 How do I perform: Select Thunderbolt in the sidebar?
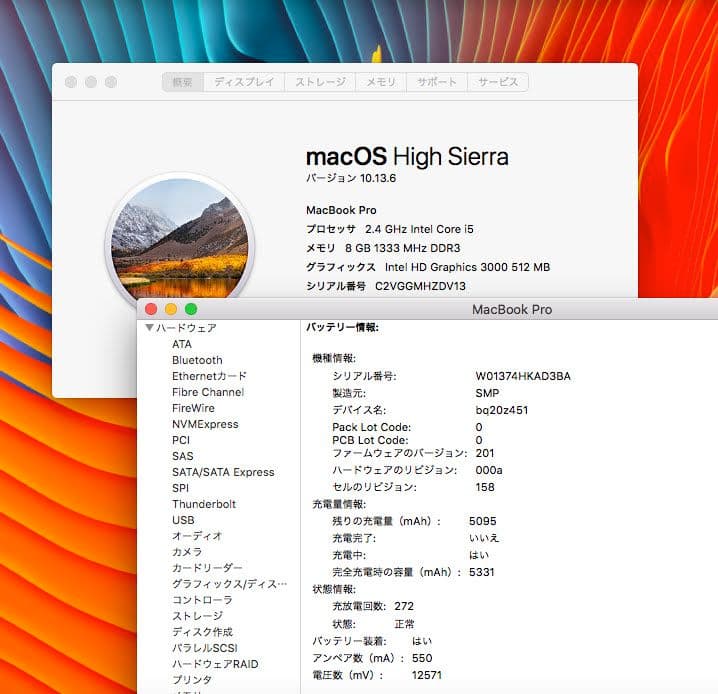[x=204, y=504]
